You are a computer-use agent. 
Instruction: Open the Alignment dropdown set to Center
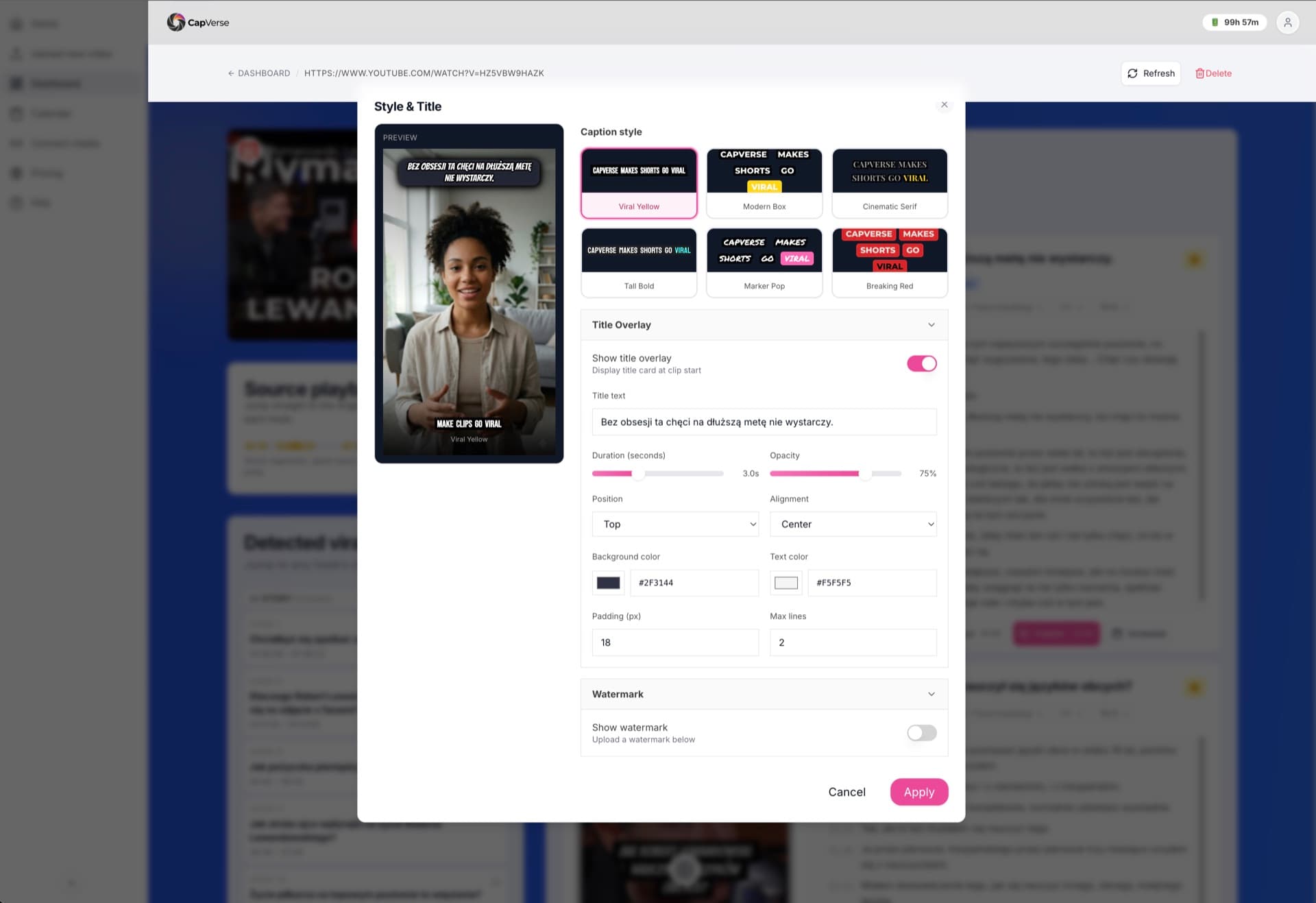click(853, 524)
